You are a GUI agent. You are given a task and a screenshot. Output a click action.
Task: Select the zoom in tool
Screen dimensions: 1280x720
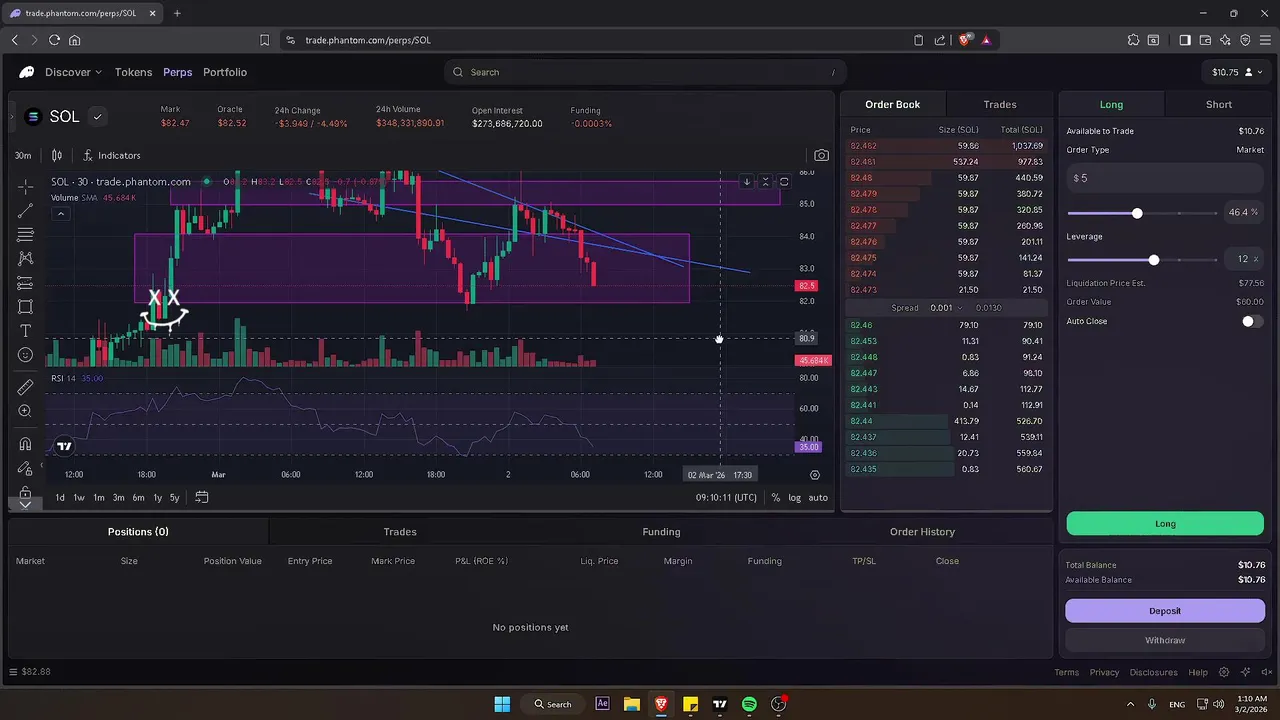click(25, 411)
